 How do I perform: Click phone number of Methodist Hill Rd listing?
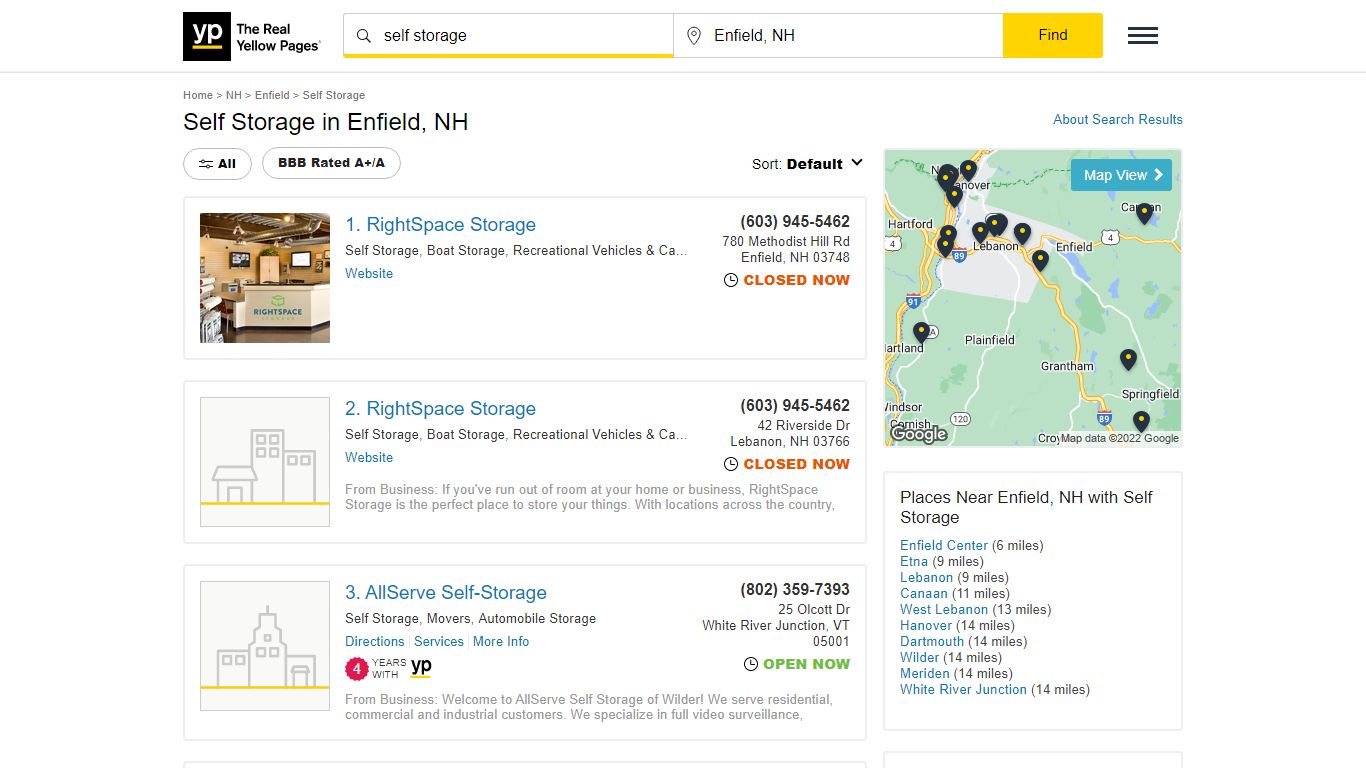tap(795, 222)
